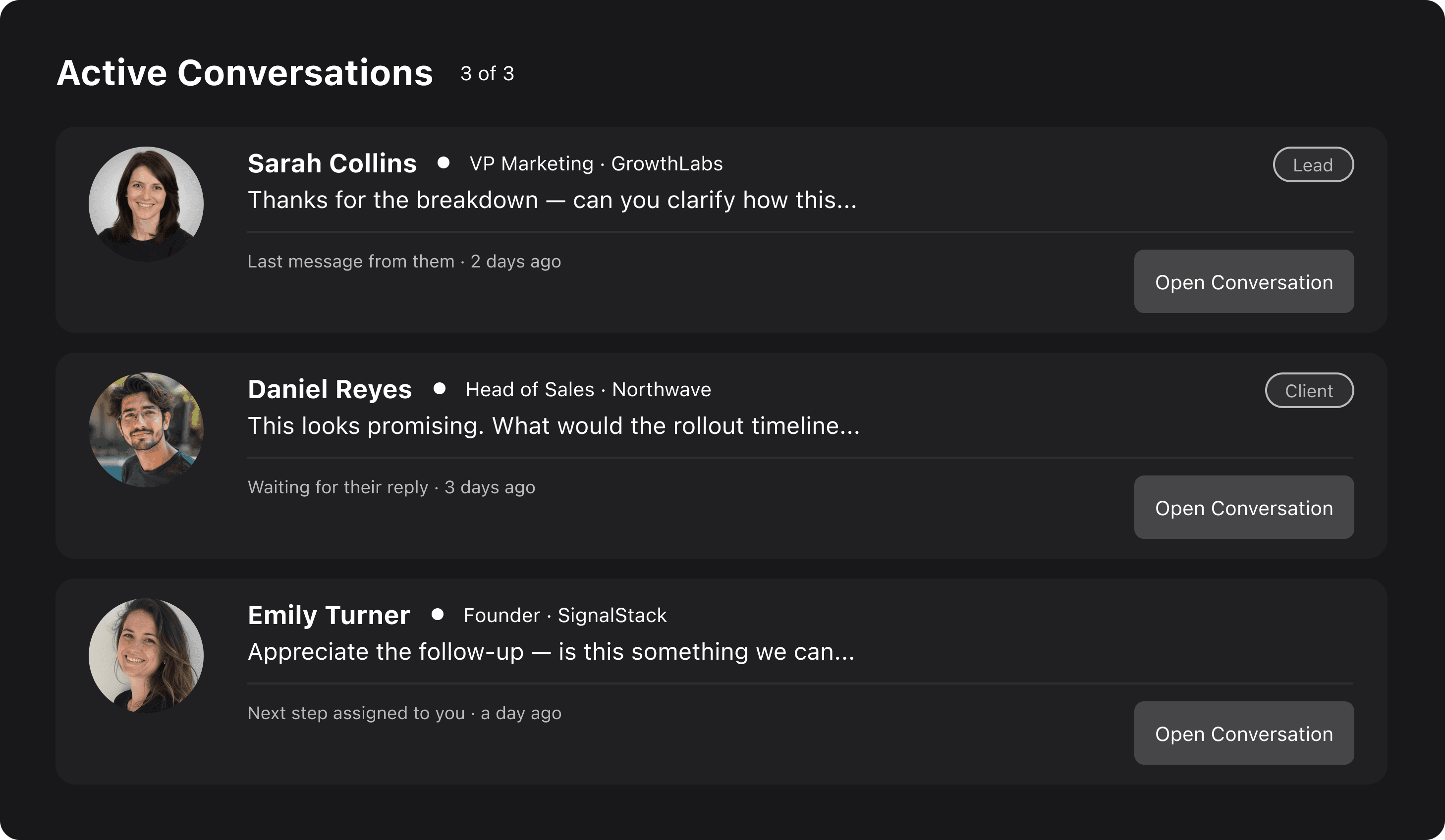The width and height of the screenshot is (1445, 840).
Task: Open Sarah Collins's truncated message preview
Action: (x=552, y=200)
